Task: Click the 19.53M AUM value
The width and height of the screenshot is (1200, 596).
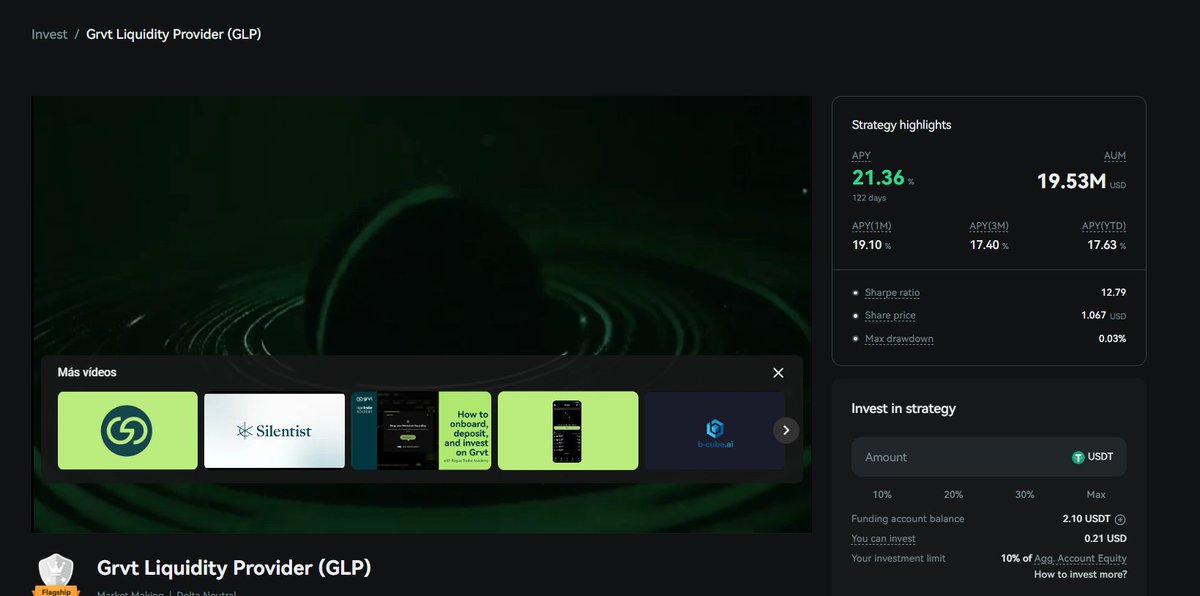Action: [1071, 181]
